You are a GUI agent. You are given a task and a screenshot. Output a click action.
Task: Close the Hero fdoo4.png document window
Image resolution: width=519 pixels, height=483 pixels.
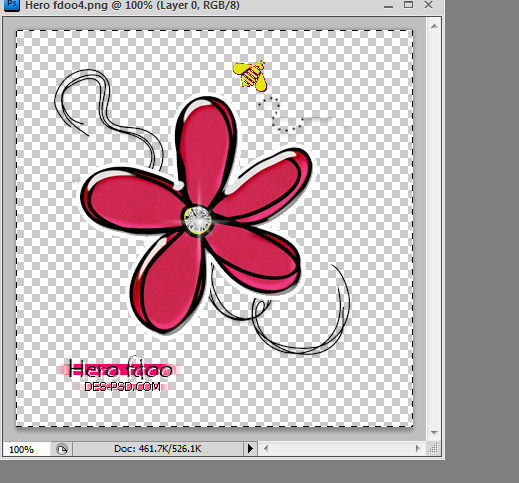[428, 5]
